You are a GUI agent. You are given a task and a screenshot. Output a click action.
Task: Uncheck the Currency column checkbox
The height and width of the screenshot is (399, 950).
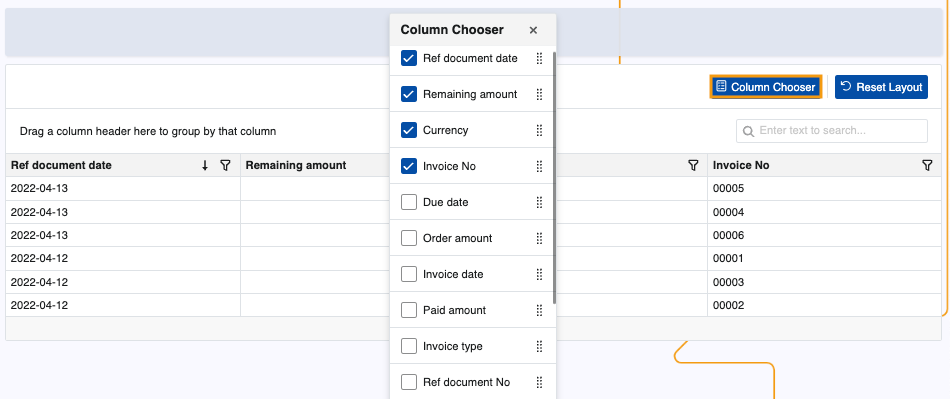click(409, 130)
